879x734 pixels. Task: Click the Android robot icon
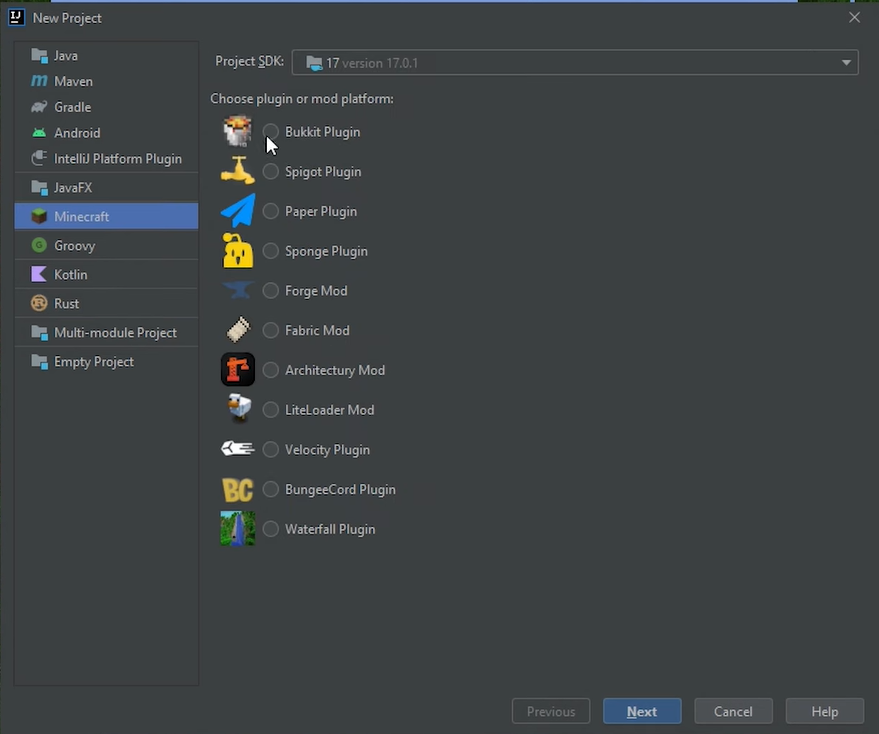coord(39,133)
